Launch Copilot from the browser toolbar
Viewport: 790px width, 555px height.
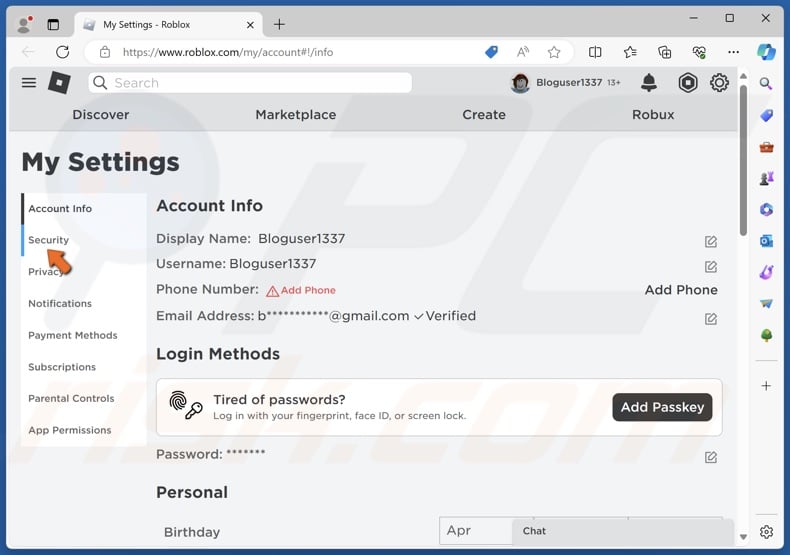(x=766, y=52)
